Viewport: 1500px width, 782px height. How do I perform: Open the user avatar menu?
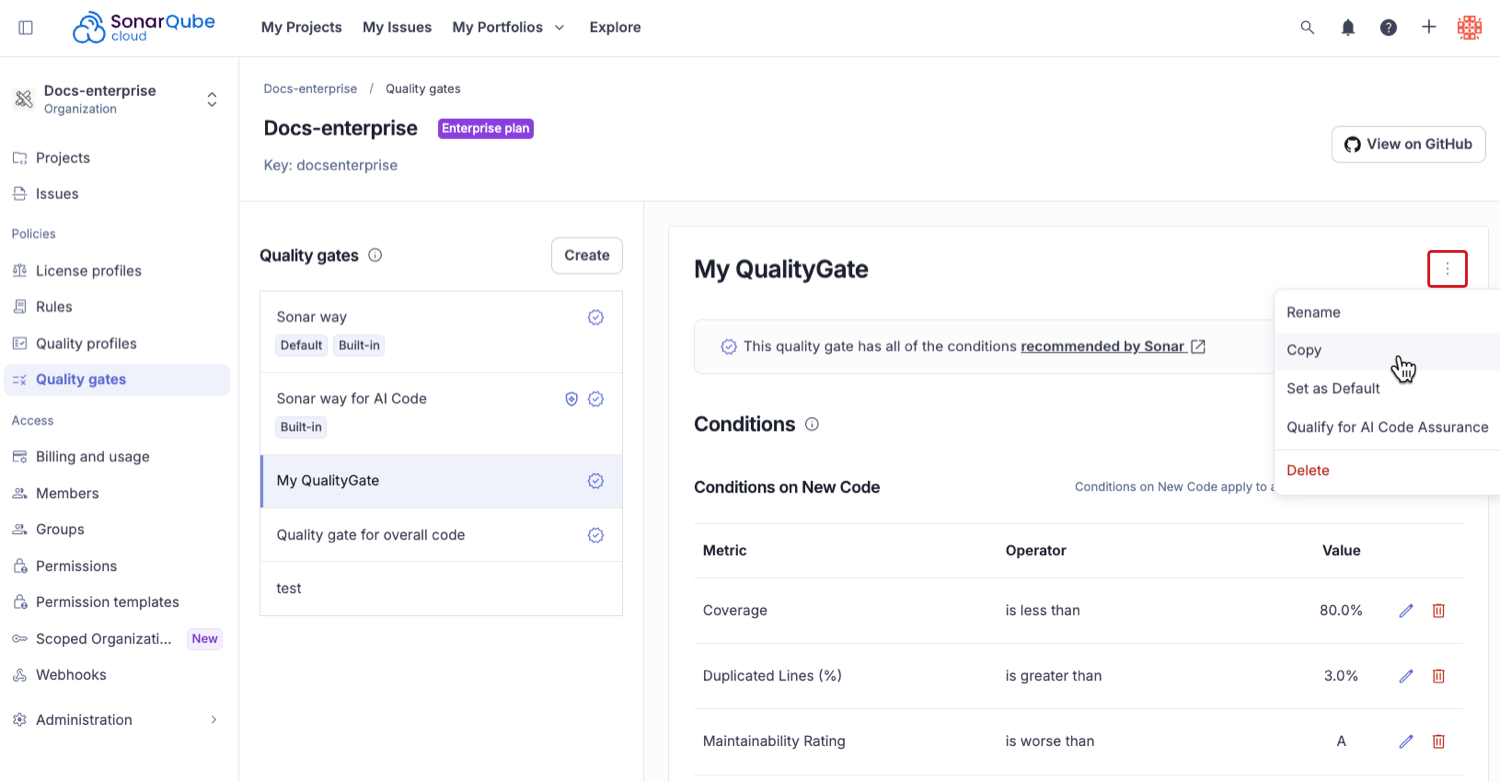pyautogui.click(x=1469, y=27)
